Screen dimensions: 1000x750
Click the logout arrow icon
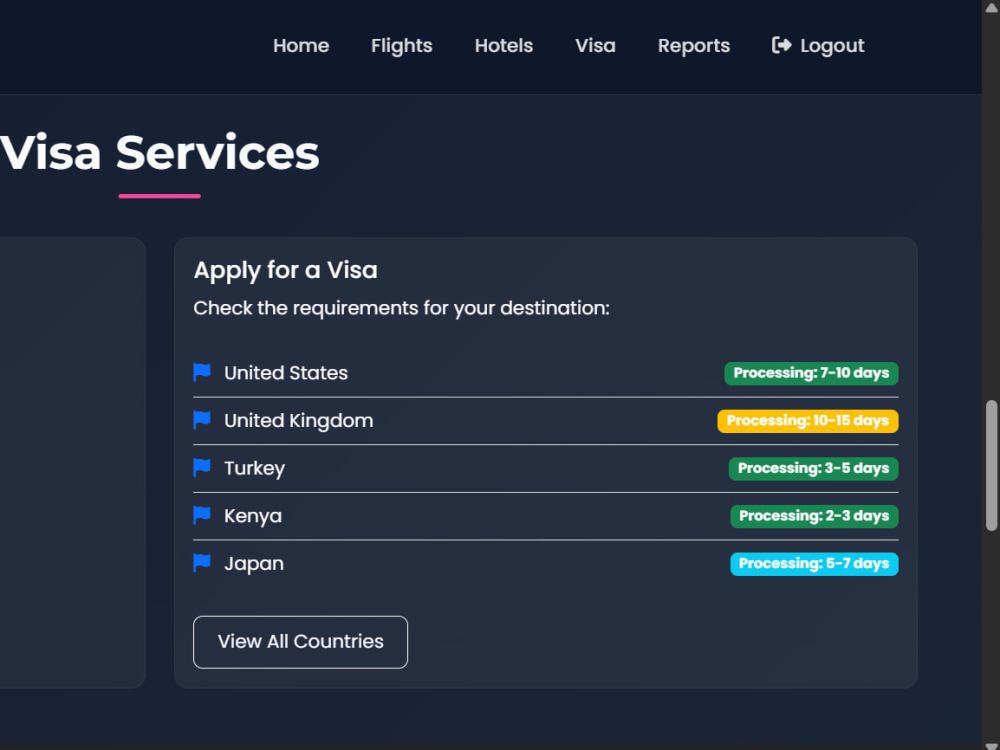pos(781,45)
